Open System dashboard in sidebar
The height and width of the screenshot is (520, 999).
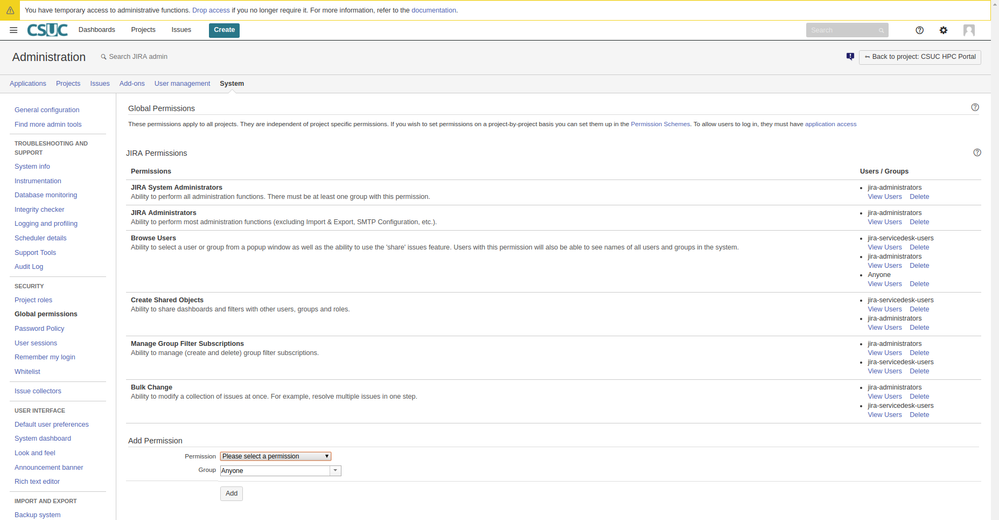point(43,438)
